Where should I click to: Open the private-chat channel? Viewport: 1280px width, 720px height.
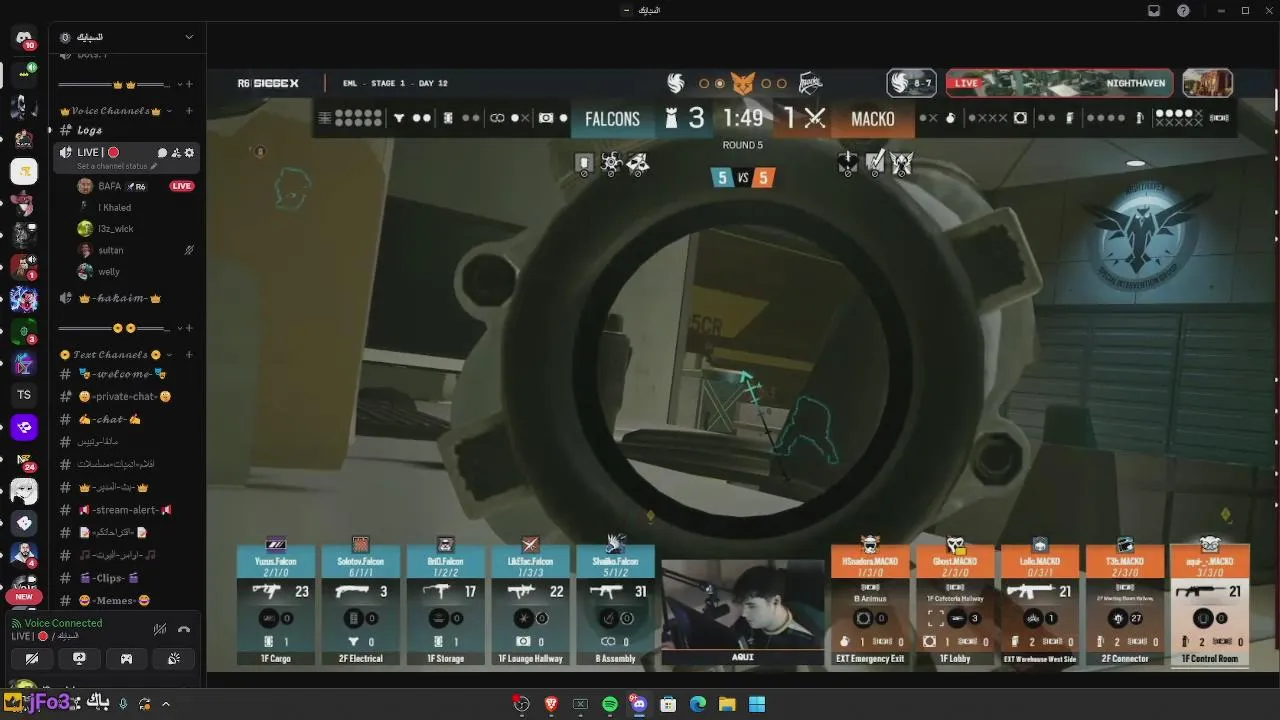(x=127, y=396)
